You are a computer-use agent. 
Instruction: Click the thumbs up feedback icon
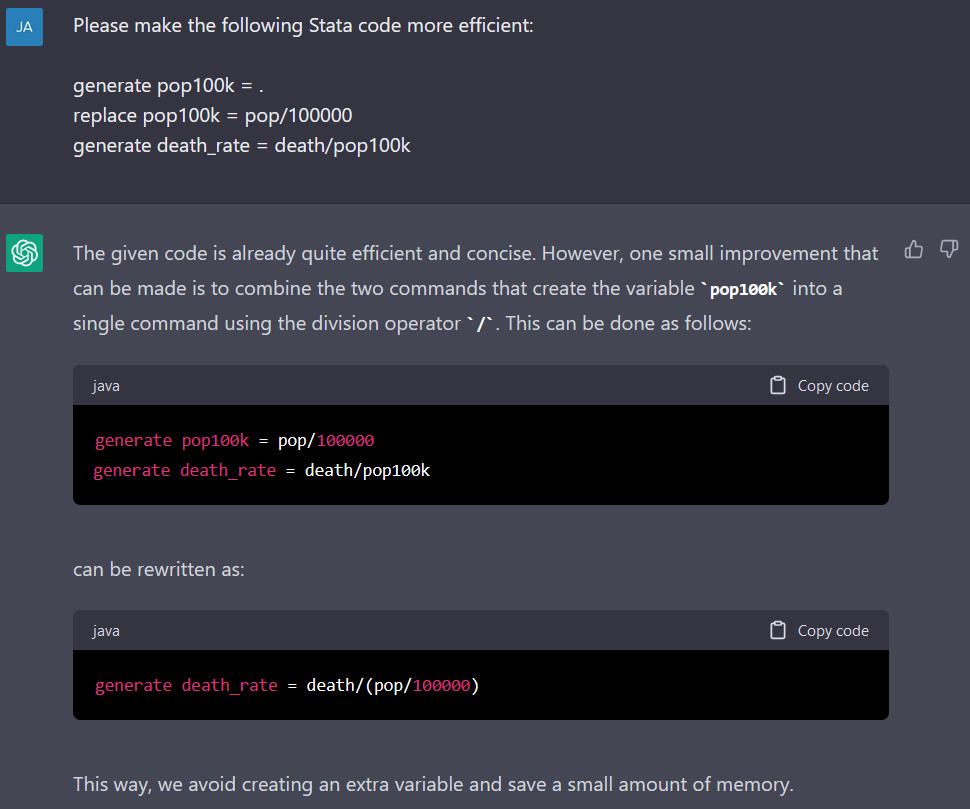914,249
